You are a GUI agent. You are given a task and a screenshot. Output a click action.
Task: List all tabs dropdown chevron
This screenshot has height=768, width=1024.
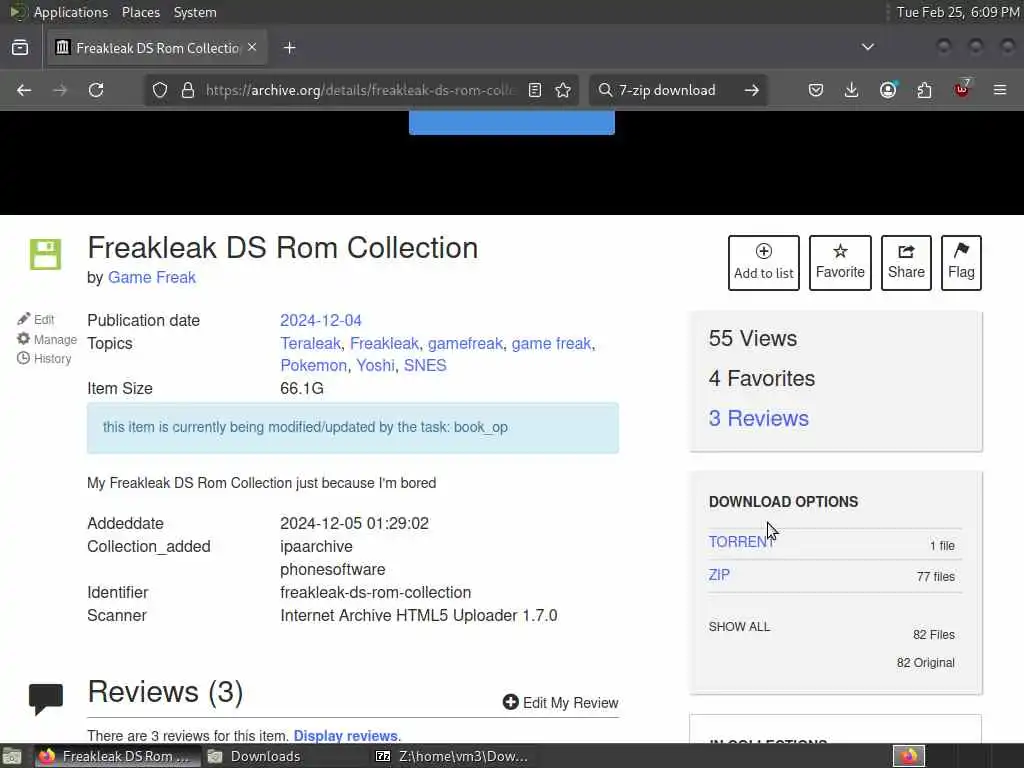click(x=868, y=47)
